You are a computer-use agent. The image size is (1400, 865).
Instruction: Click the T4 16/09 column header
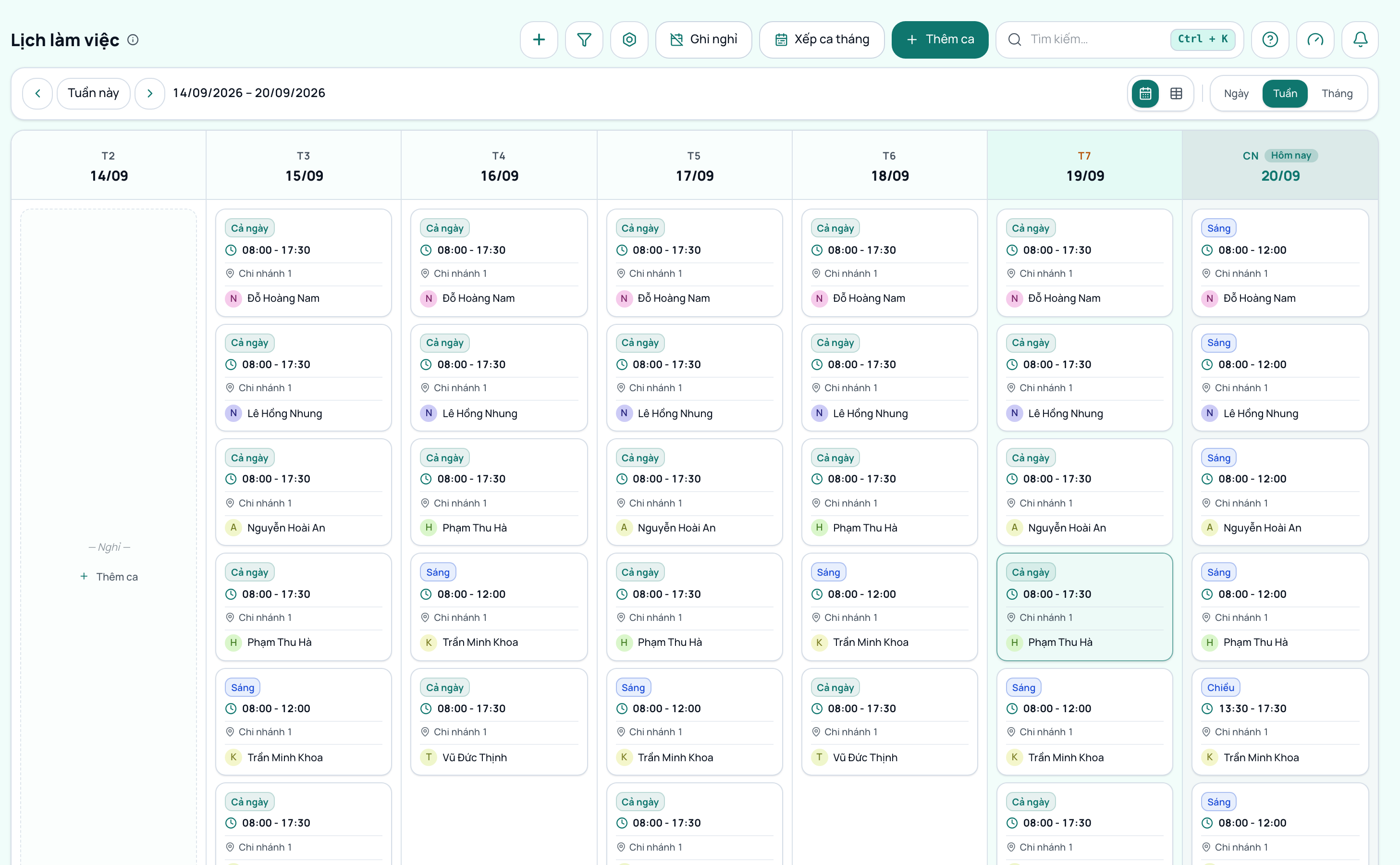499,165
